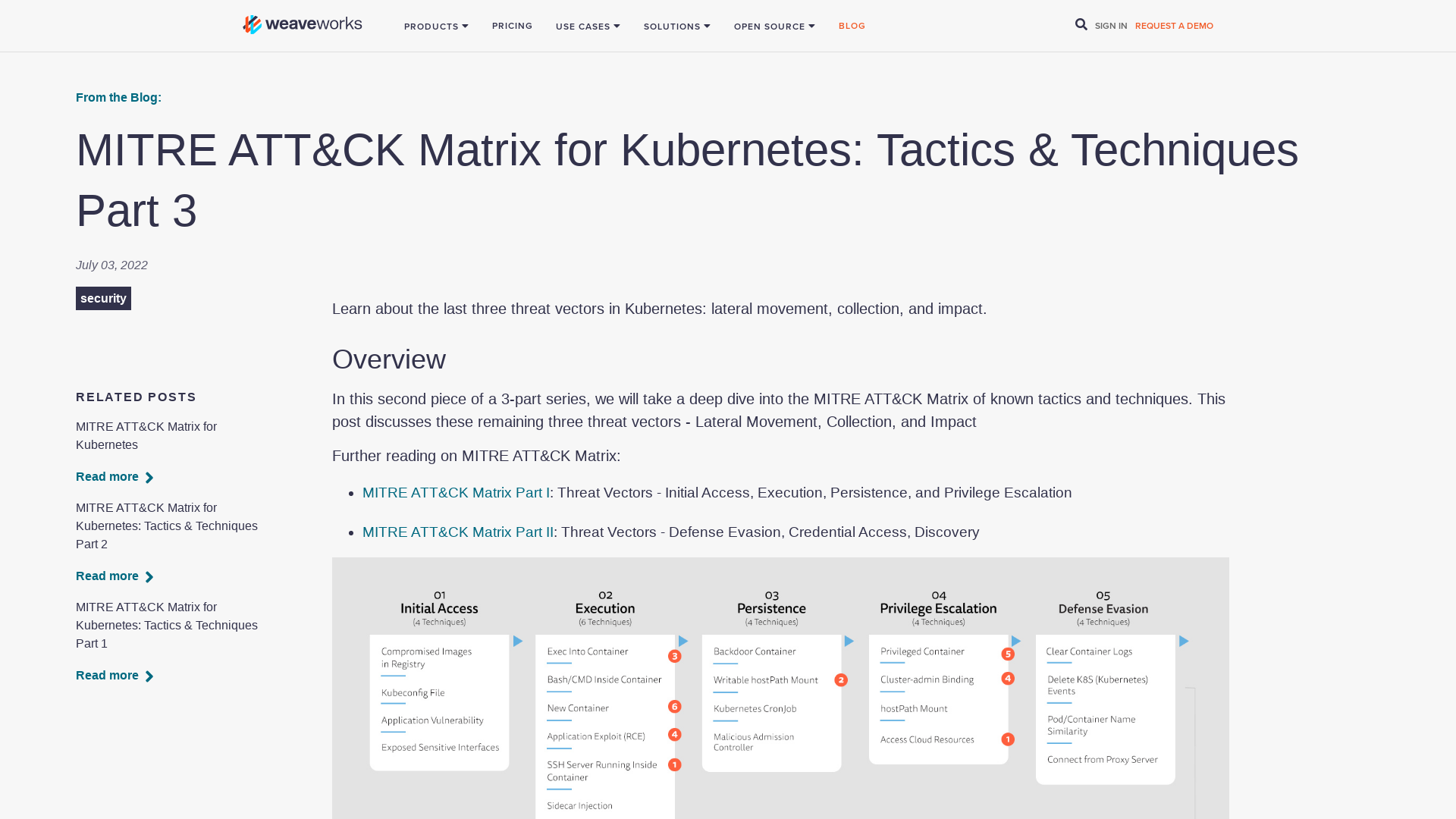Click chevron beside Read more for Part 1 post
Image resolution: width=1456 pixels, height=819 pixels.
(149, 676)
